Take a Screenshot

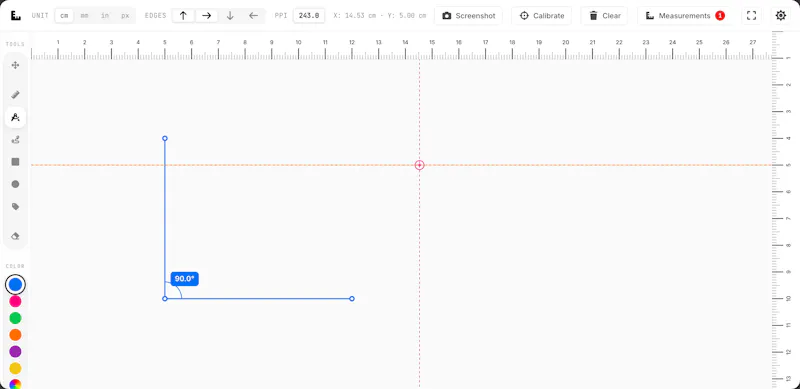[x=468, y=15]
